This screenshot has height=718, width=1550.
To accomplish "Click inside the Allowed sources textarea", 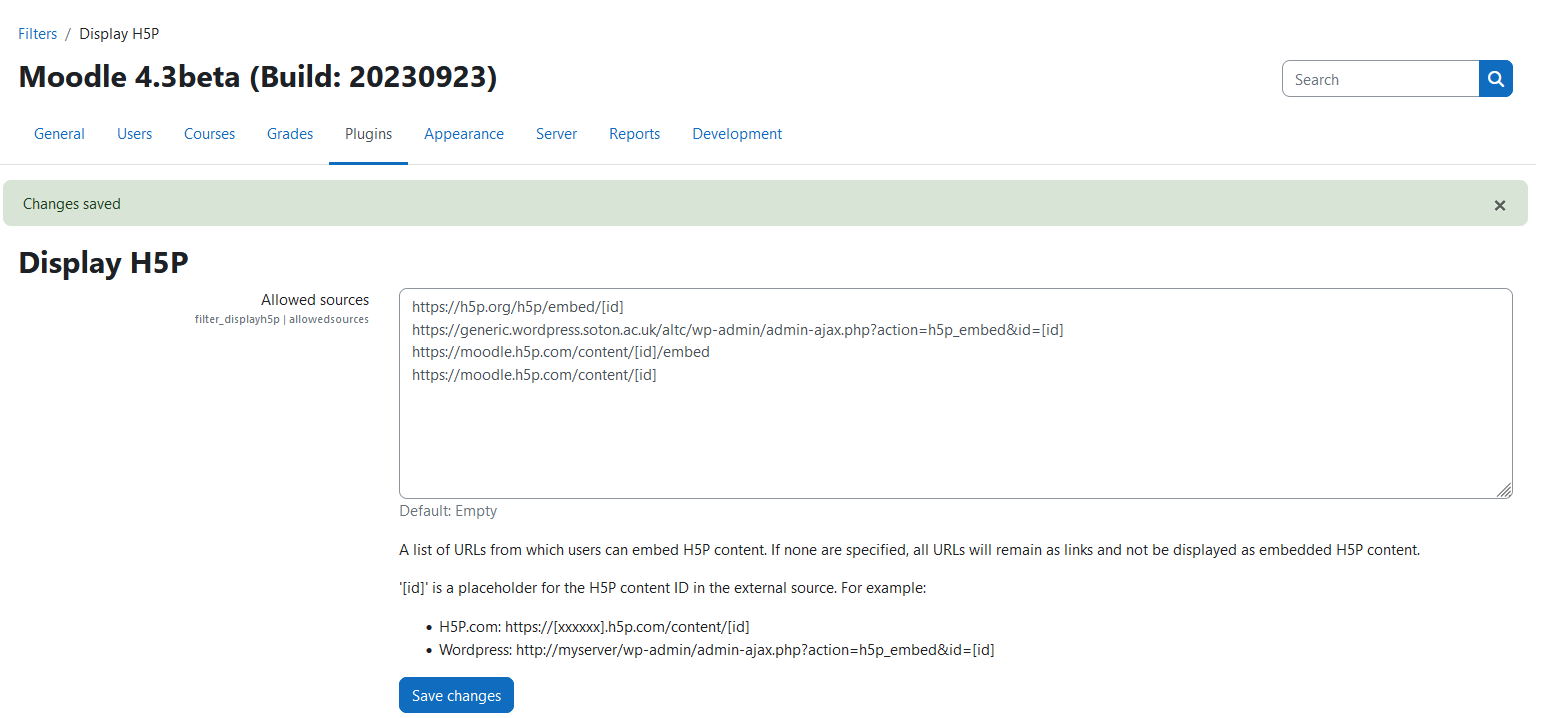I will [955, 393].
